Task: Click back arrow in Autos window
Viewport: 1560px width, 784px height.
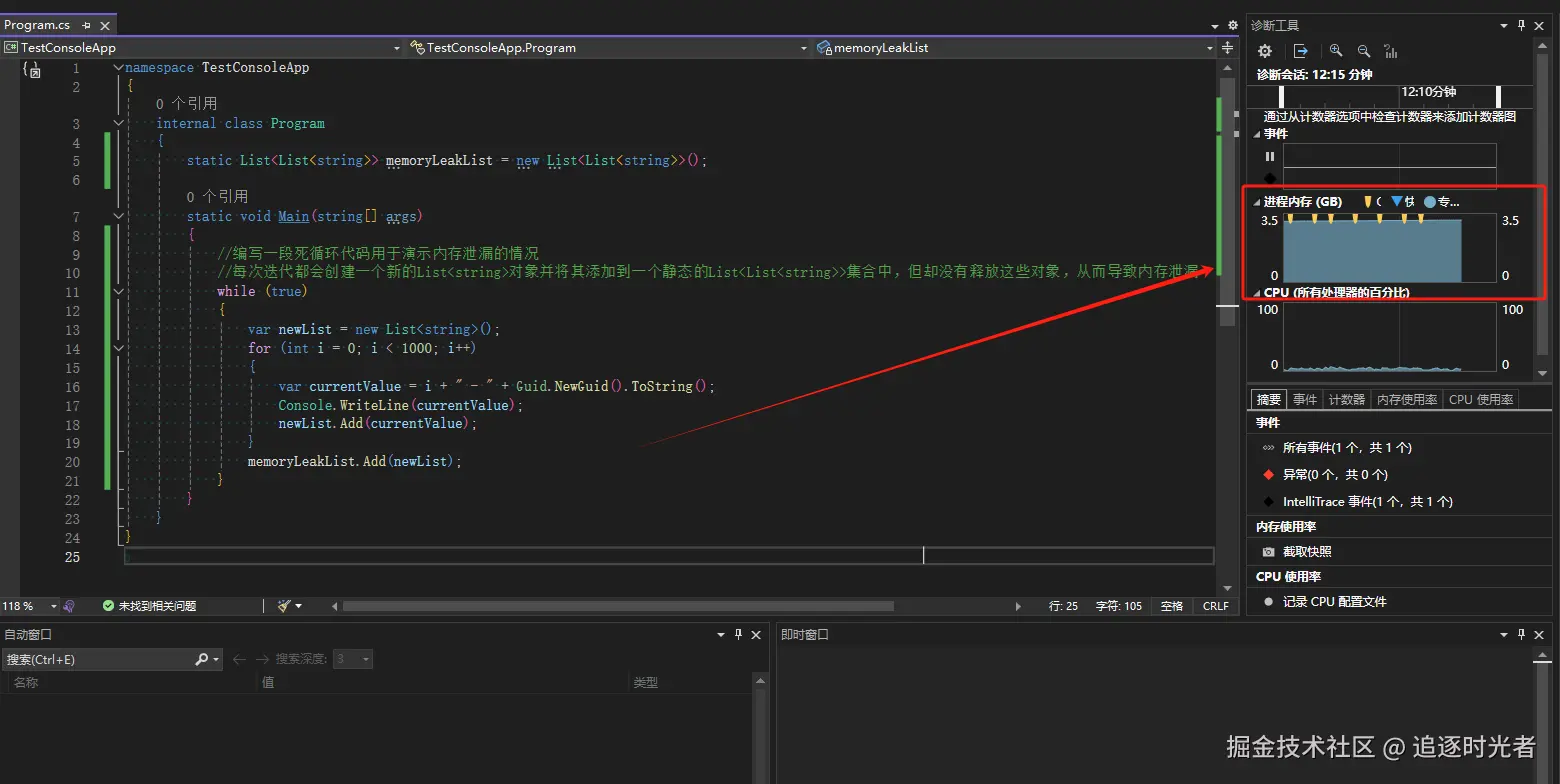Action: click(x=239, y=659)
